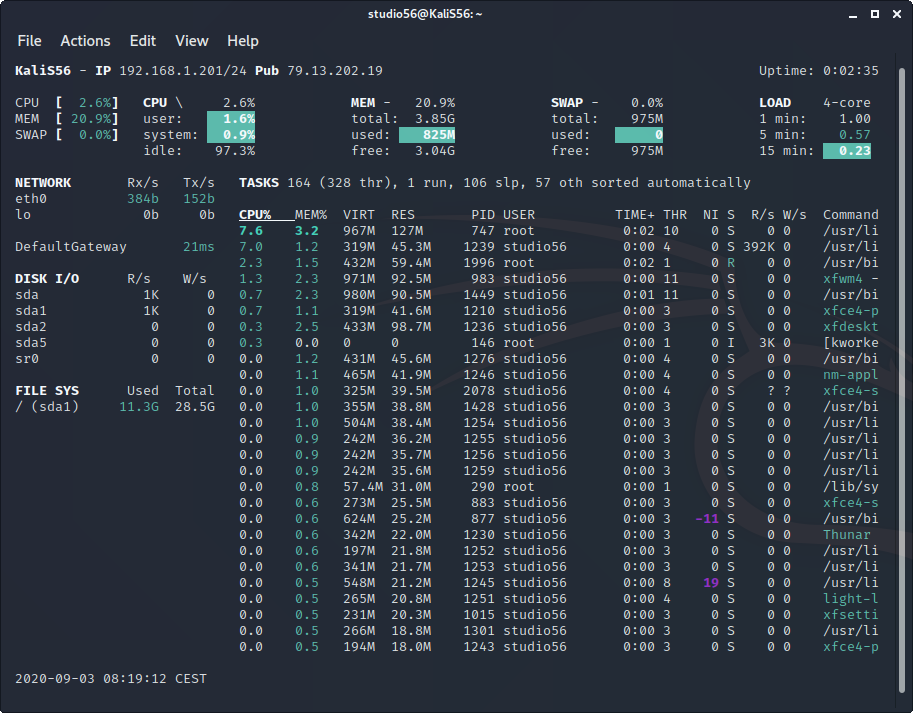913x713 pixels.
Task: Open the File menu
Action: (29, 41)
